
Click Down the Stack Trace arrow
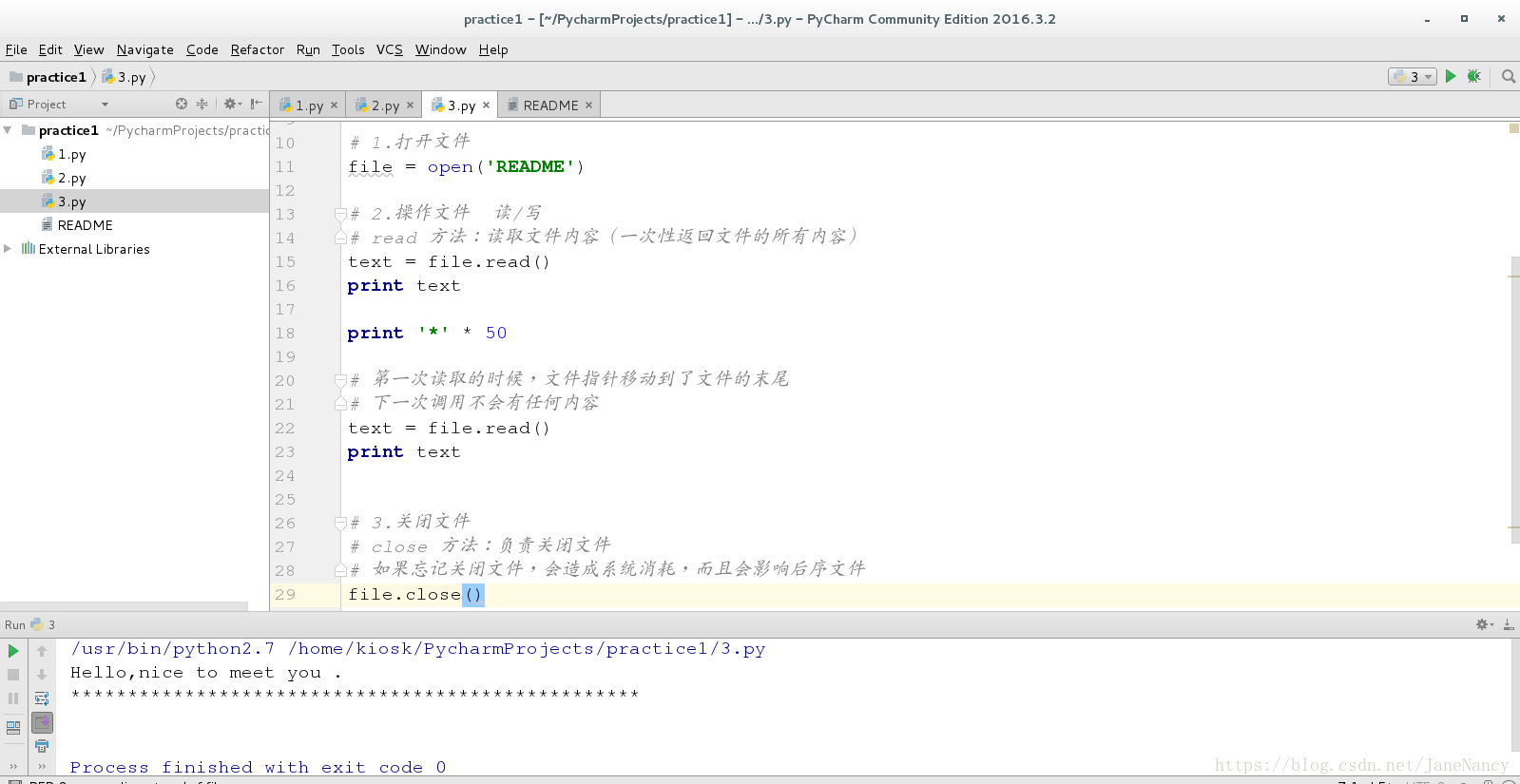click(42, 675)
